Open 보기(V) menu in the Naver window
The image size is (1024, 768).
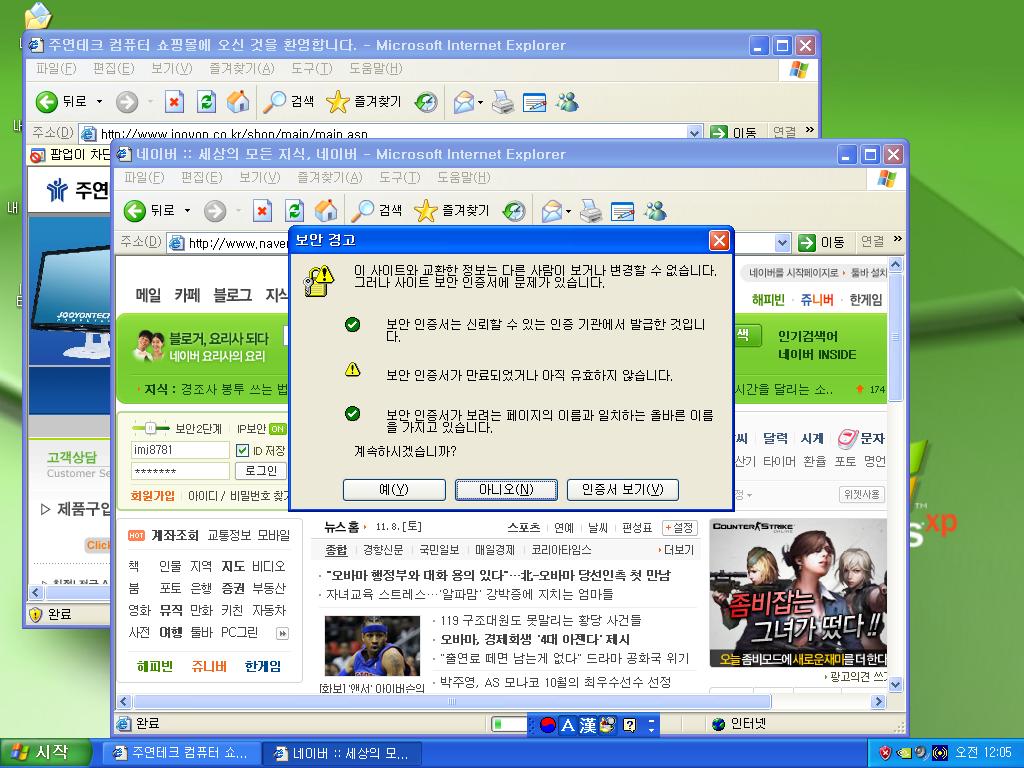point(259,178)
